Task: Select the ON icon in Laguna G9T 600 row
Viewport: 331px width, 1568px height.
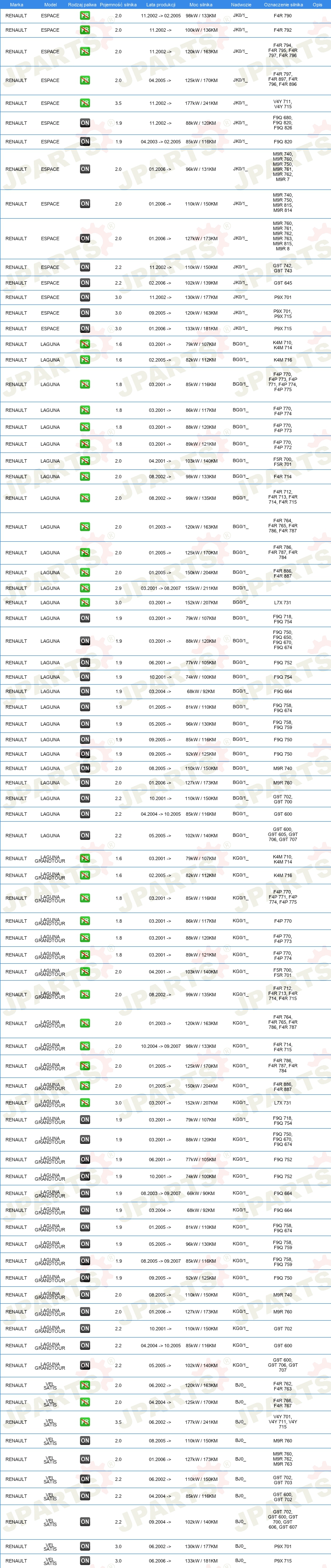Action: (x=85, y=814)
